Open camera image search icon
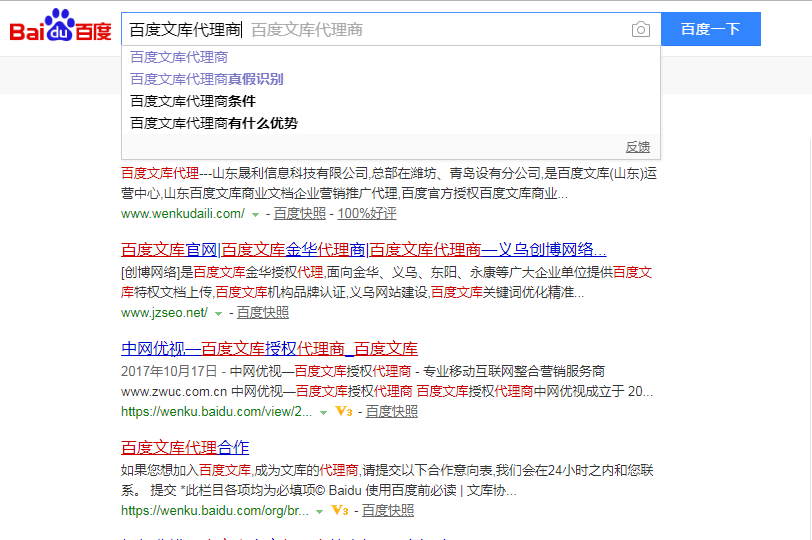Image resolution: width=812 pixels, height=540 pixels. point(641,30)
